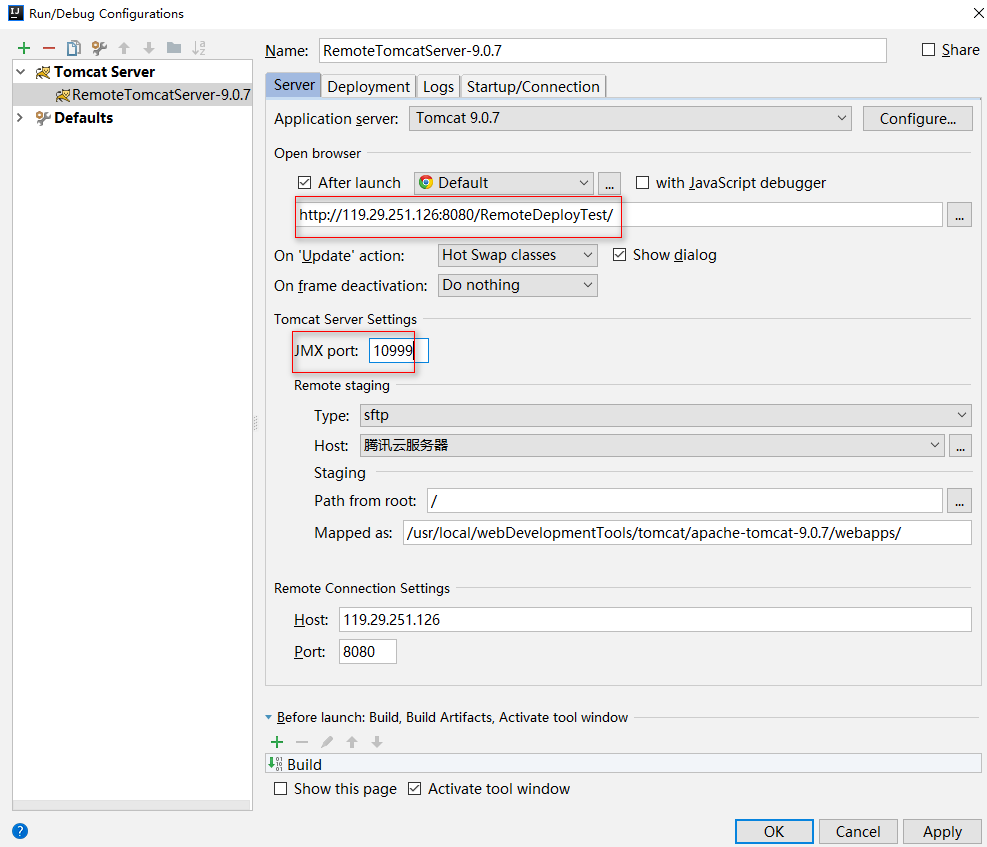Click the Cancel button
Viewport: 987px width, 847px height.
[x=858, y=832]
